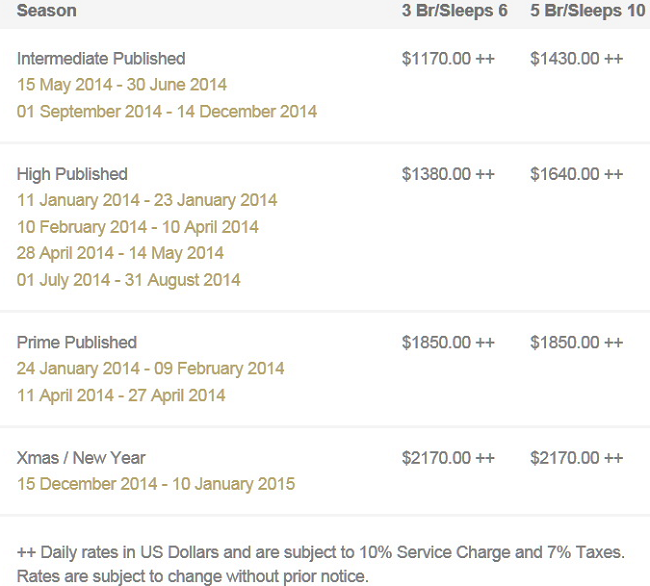Open 28 April 2014 - 14 May 2014 dates
This screenshot has height=586, width=650.
point(120,253)
